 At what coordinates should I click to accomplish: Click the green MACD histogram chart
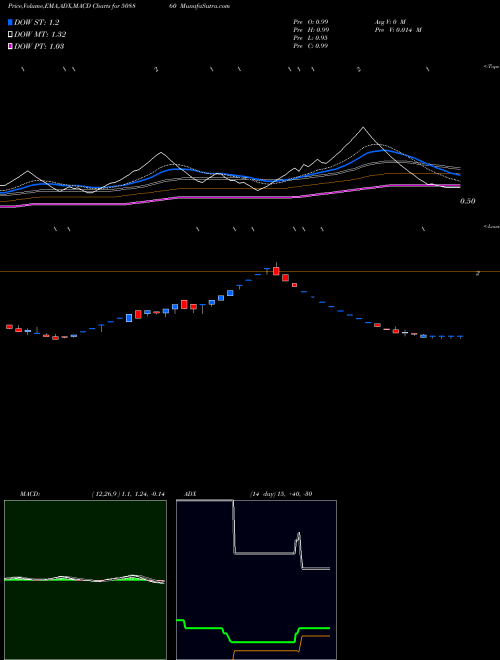(x=85, y=580)
